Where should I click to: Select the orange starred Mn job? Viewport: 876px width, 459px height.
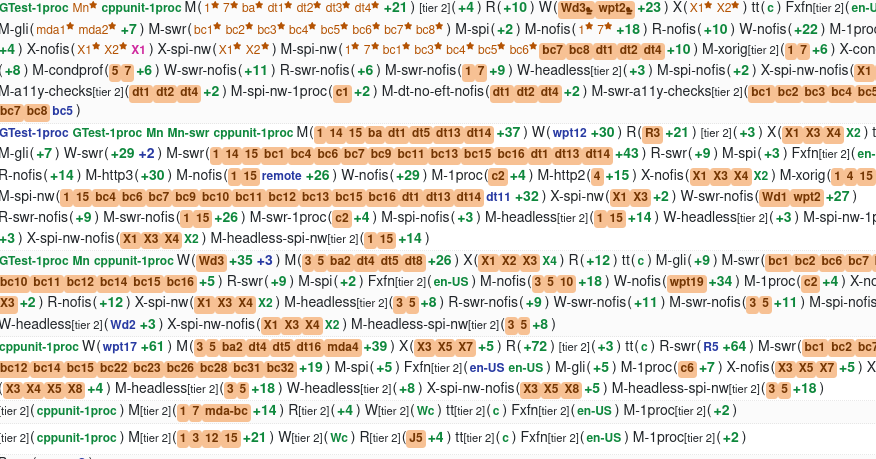coord(85,8)
